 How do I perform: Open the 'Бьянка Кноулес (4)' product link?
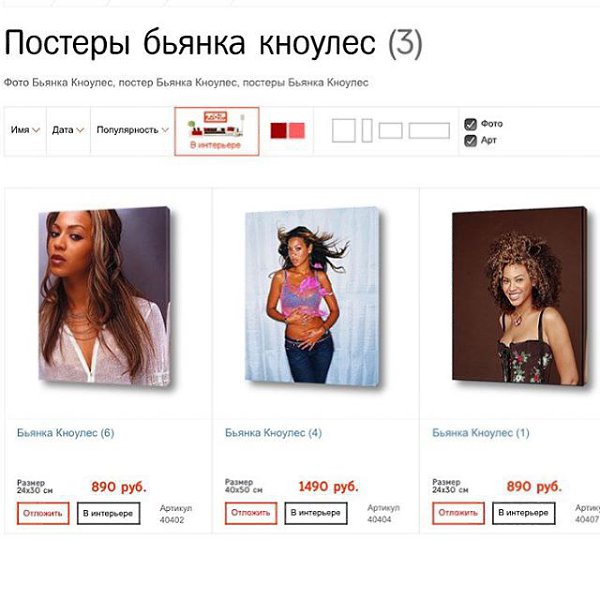click(273, 433)
